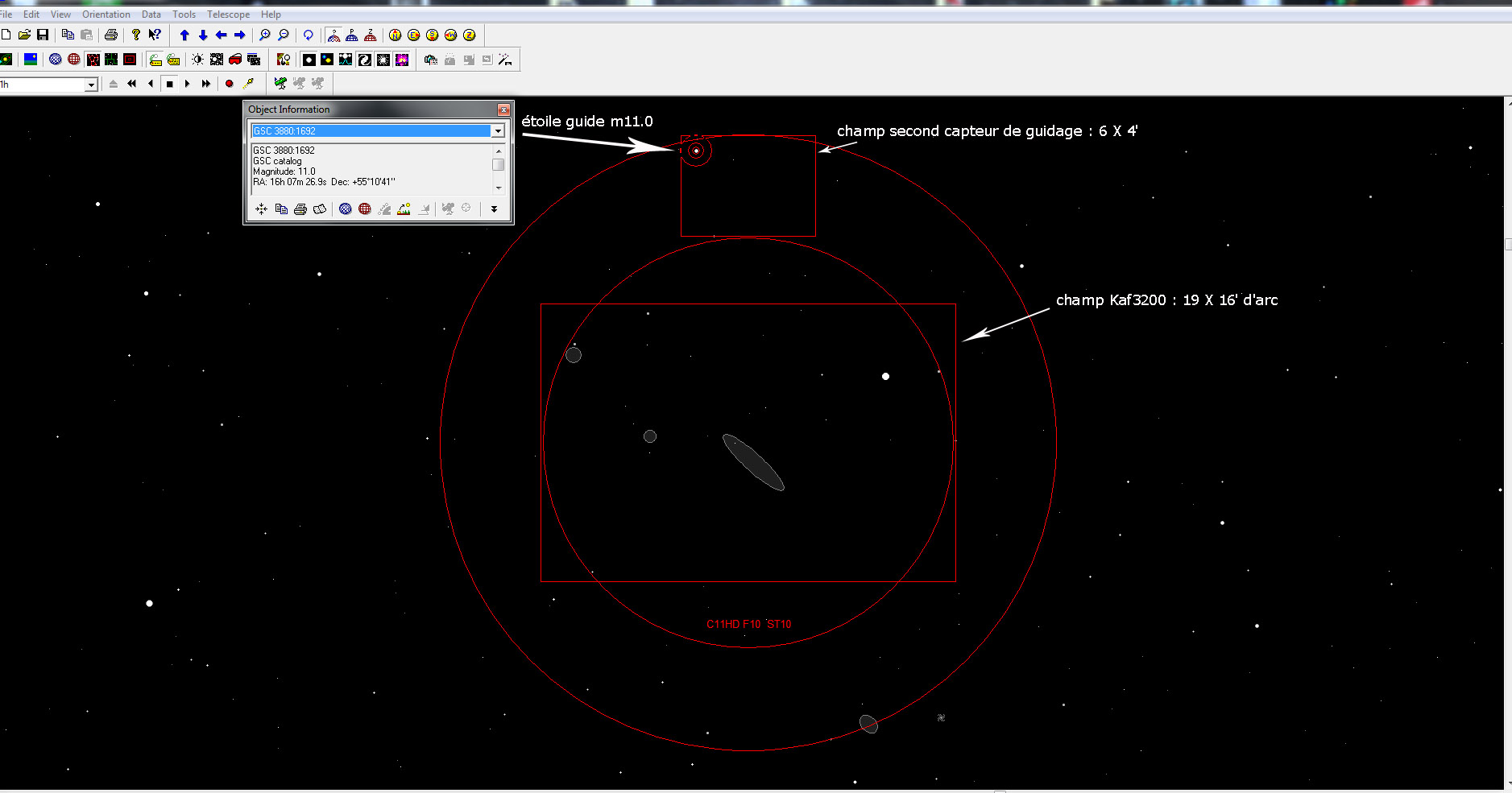Click the green telescope link icon
The width and height of the screenshot is (1512, 793).
280,84
